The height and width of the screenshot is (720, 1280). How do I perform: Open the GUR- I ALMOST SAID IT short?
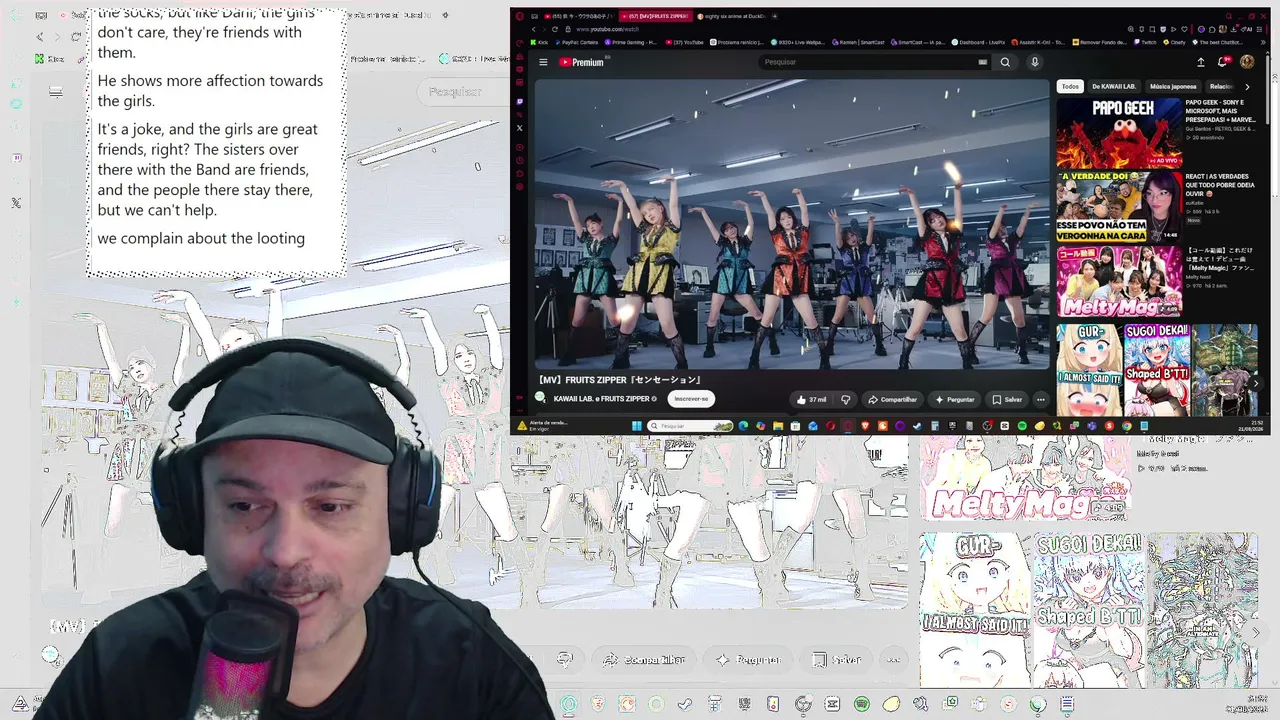pos(1089,369)
